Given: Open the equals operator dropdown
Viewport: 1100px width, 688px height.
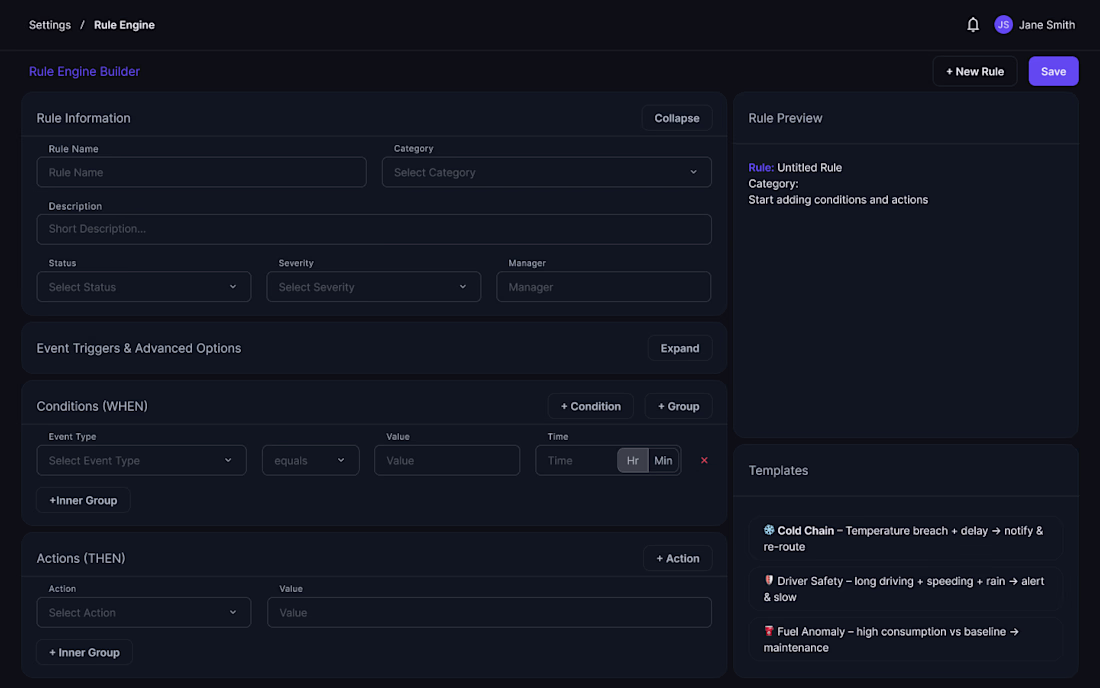Looking at the screenshot, I should click(x=310, y=460).
